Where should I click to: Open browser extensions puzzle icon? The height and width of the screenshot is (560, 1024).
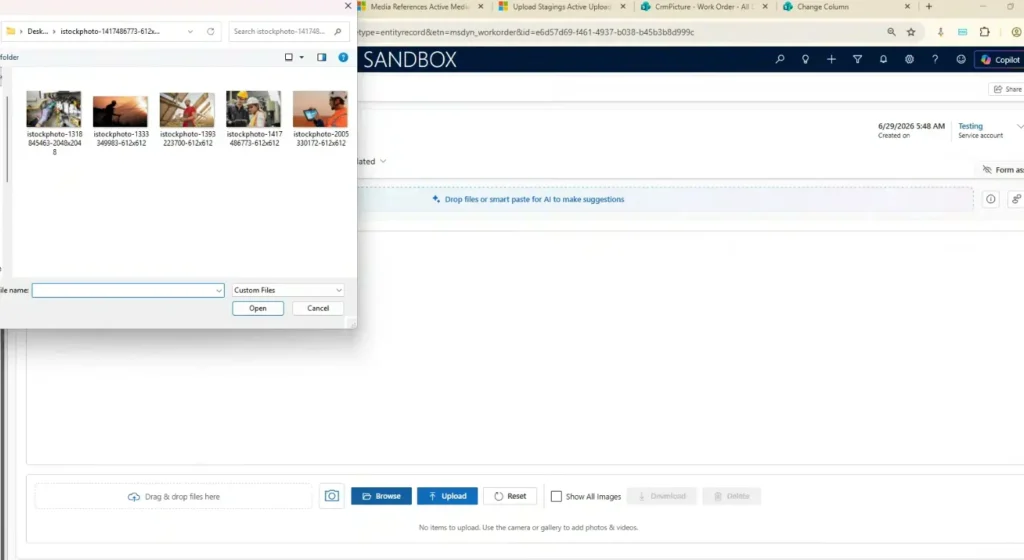[x=985, y=32]
